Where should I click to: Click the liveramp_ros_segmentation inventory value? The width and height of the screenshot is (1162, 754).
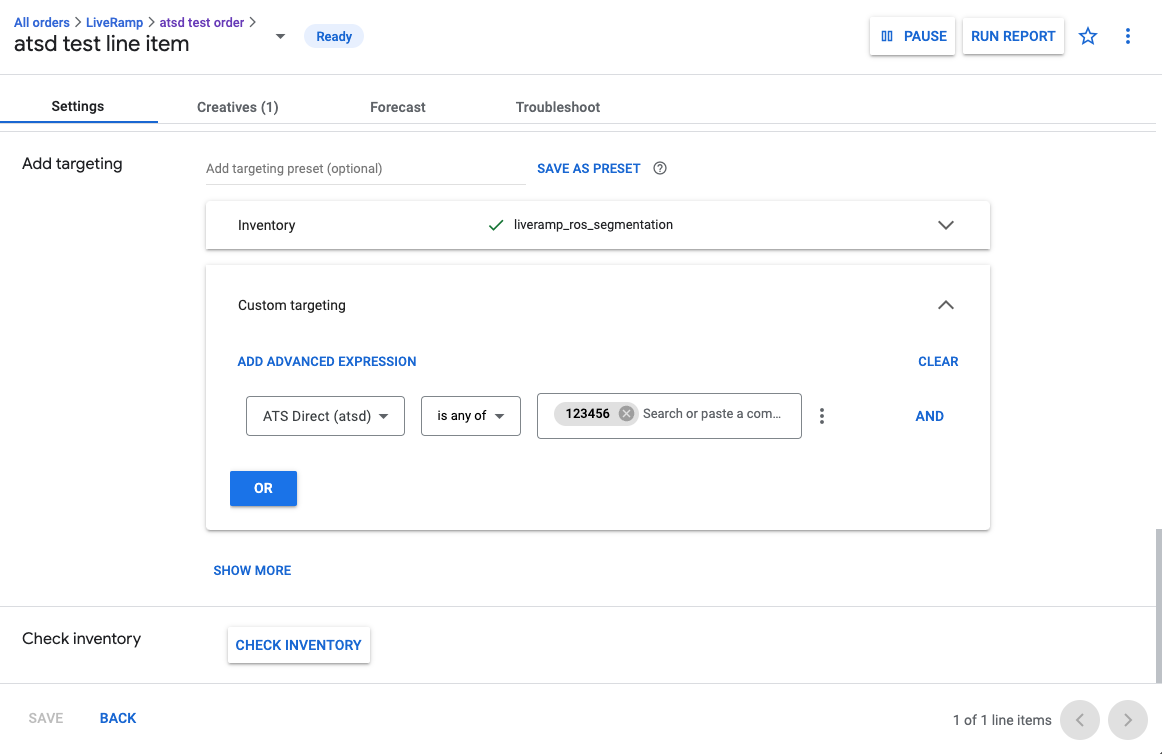pos(593,225)
